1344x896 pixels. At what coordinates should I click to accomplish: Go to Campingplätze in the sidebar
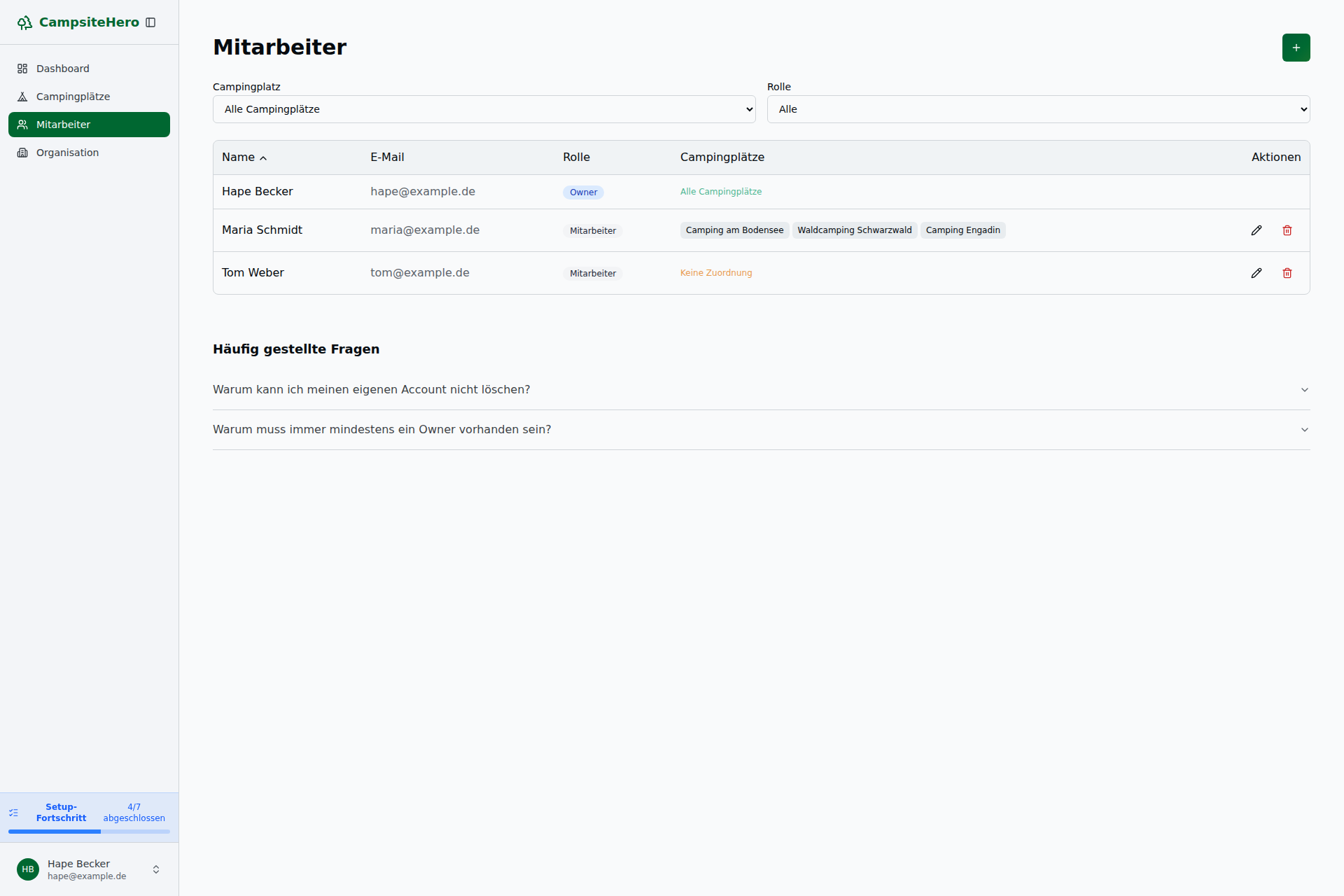pyautogui.click(x=89, y=97)
